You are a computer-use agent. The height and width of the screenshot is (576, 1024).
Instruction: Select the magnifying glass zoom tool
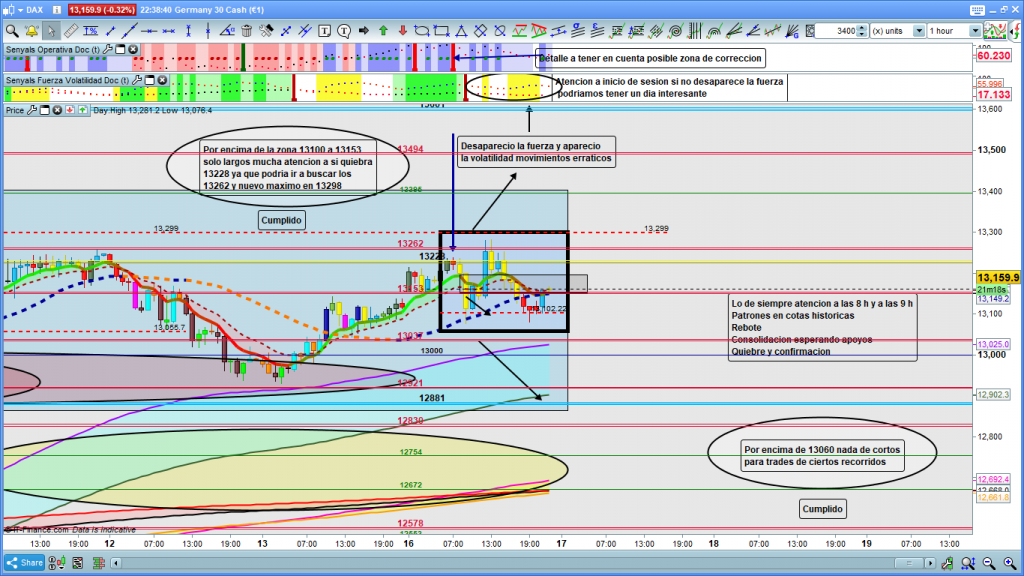pos(12,30)
